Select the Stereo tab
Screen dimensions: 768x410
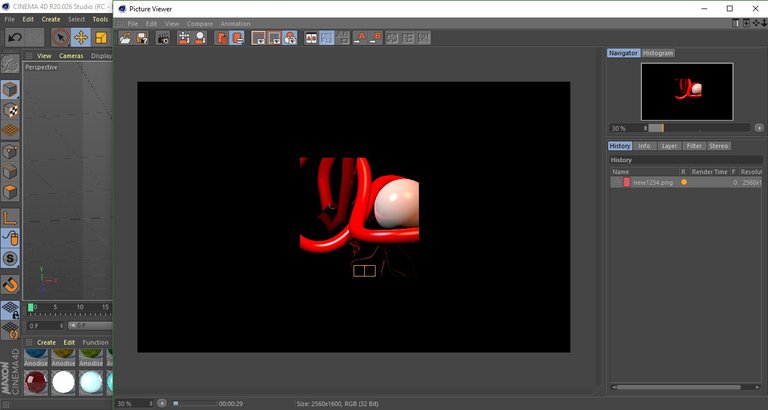[719, 146]
